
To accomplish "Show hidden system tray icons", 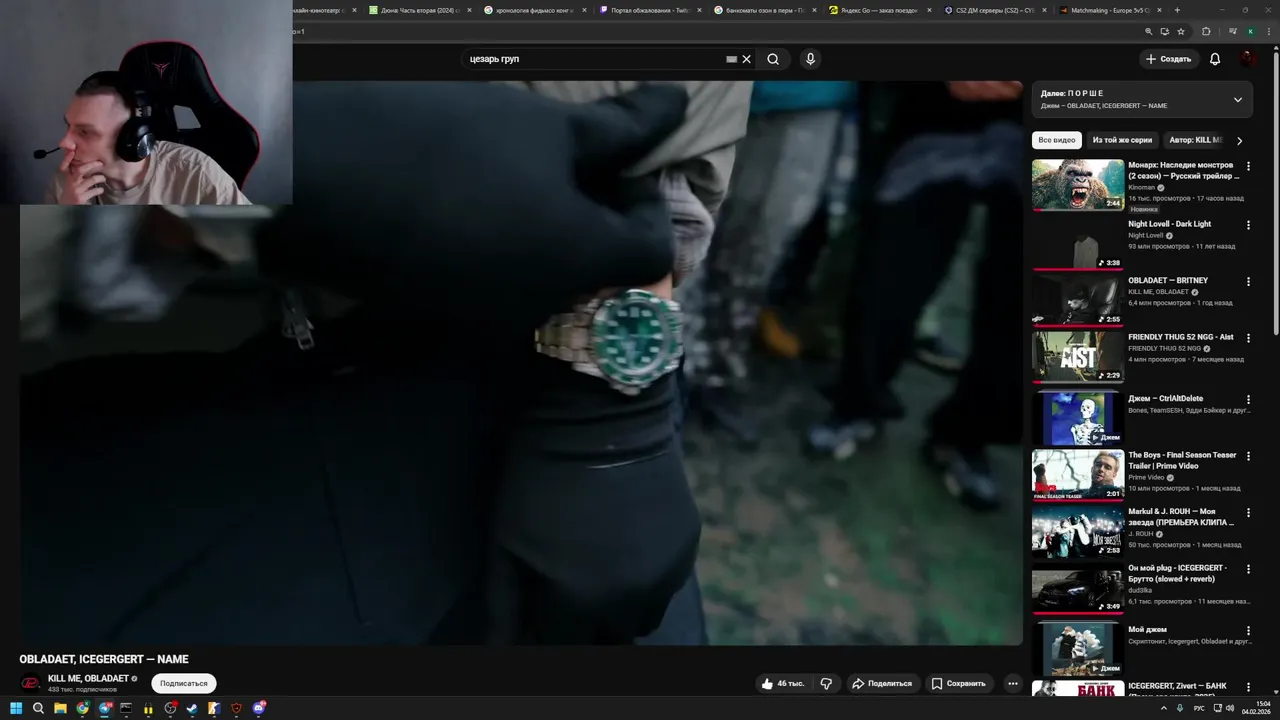I will click(x=1164, y=708).
